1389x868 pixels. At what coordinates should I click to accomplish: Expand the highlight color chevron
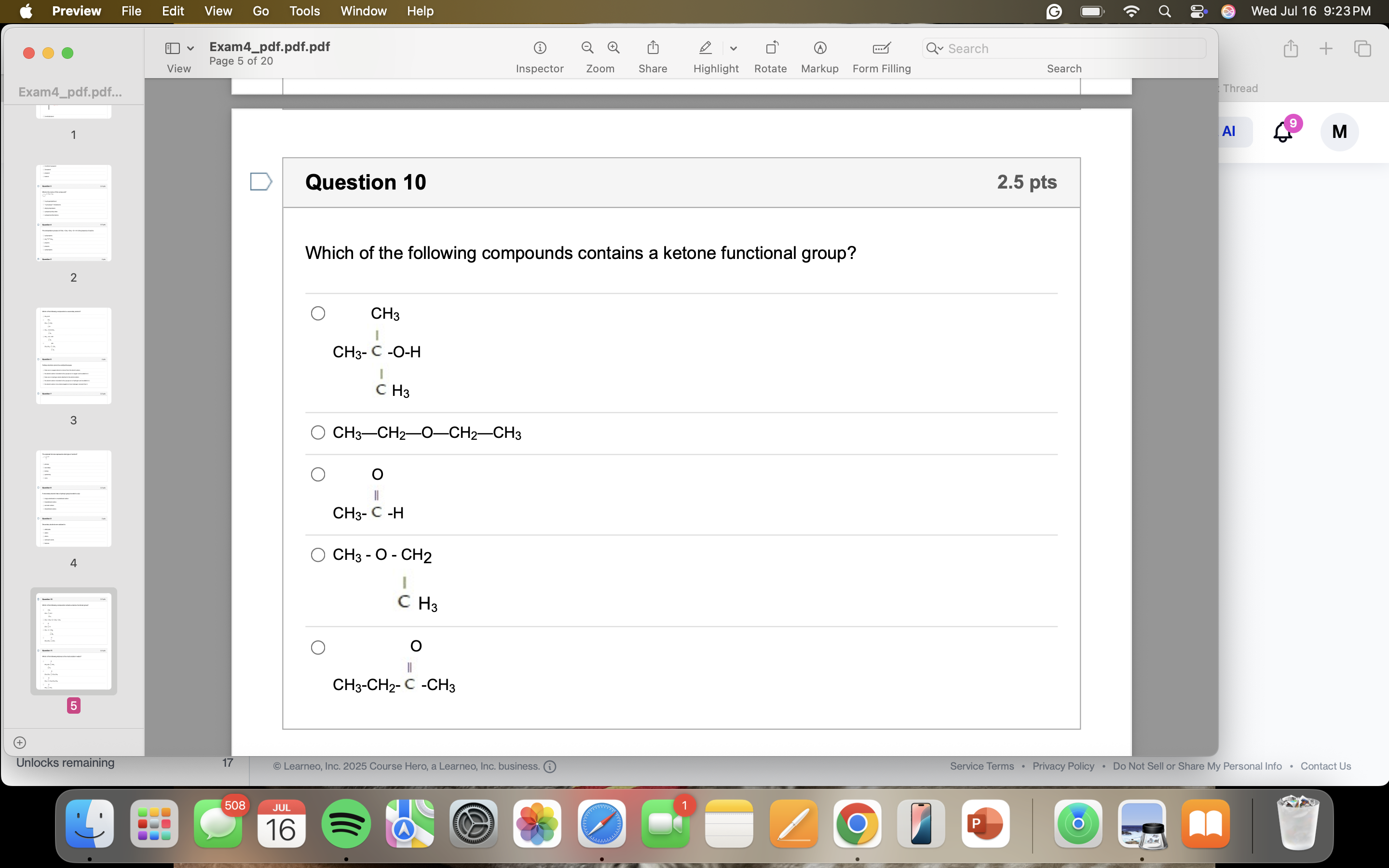734,48
